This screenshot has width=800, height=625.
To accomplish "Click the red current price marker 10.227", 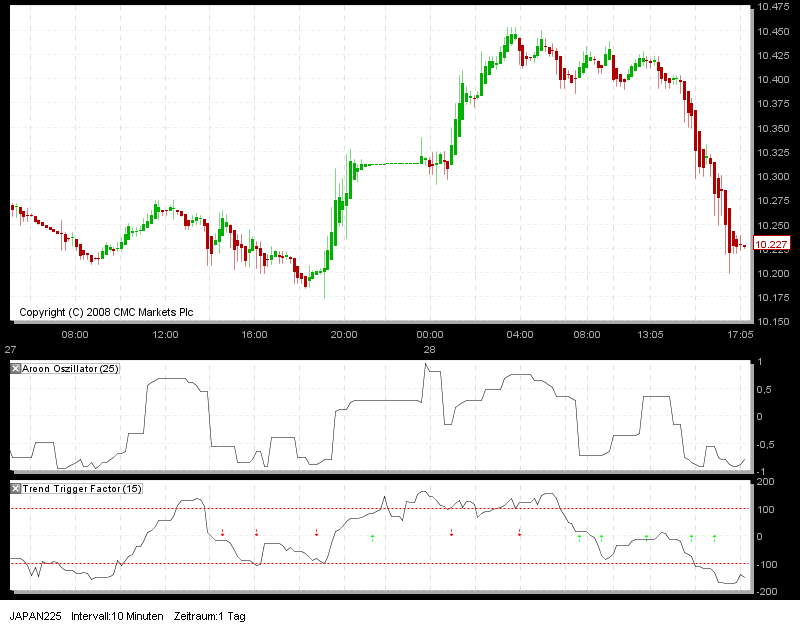I will tap(771, 242).
